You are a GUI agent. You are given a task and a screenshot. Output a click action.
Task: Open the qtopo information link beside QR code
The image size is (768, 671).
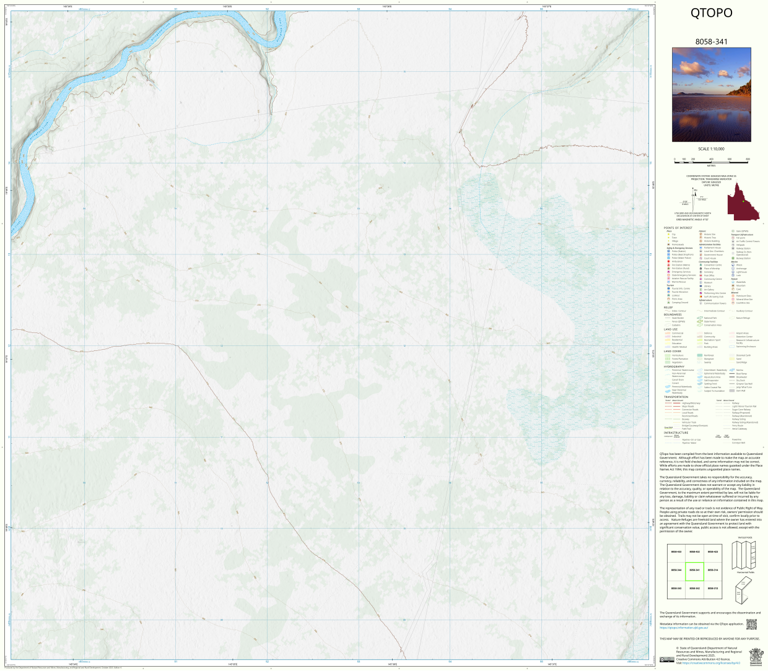pyautogui.click(x=684, y=627)
